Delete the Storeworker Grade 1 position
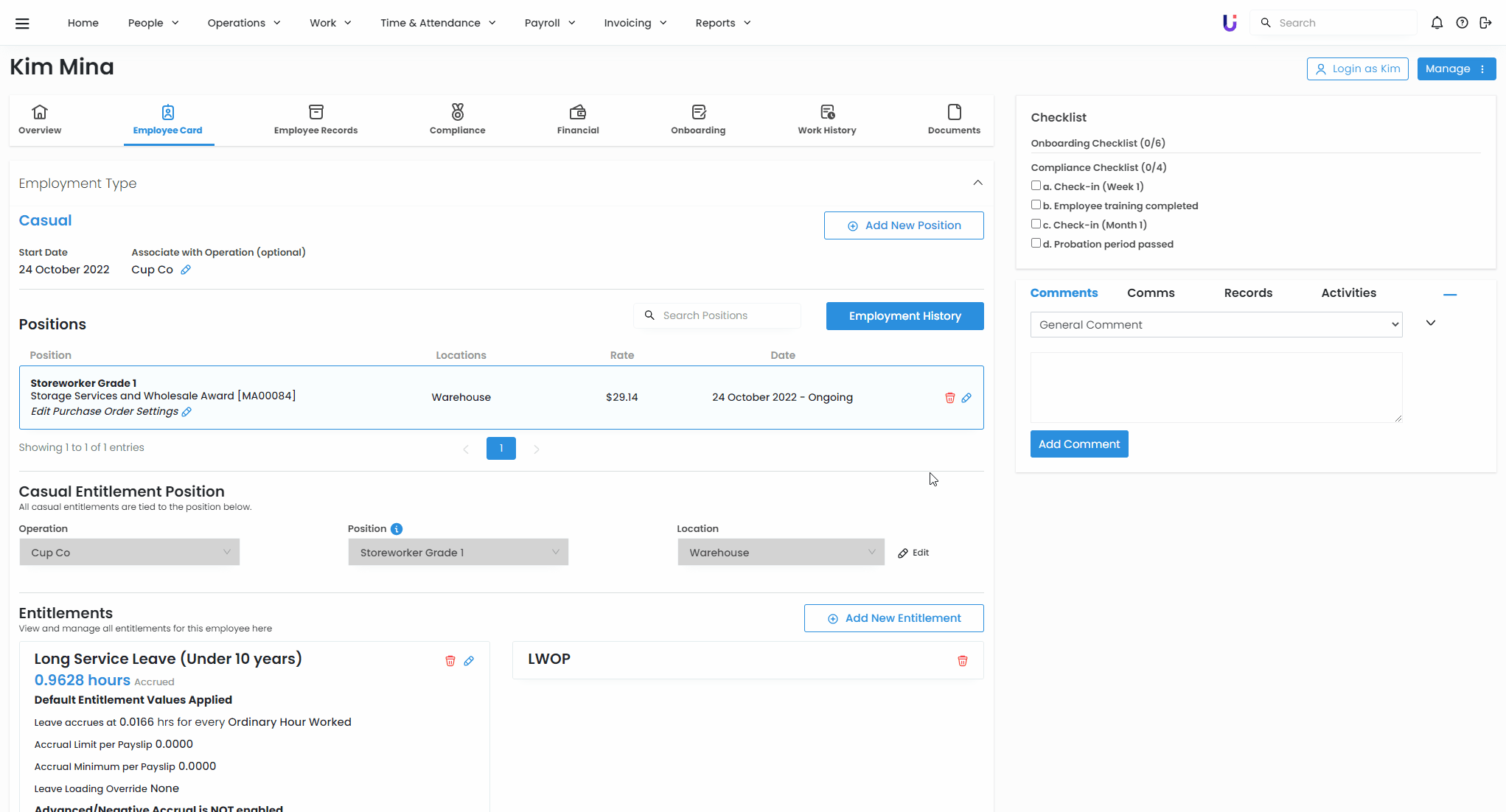This screenshot has width=1506, height=812. 949,398
